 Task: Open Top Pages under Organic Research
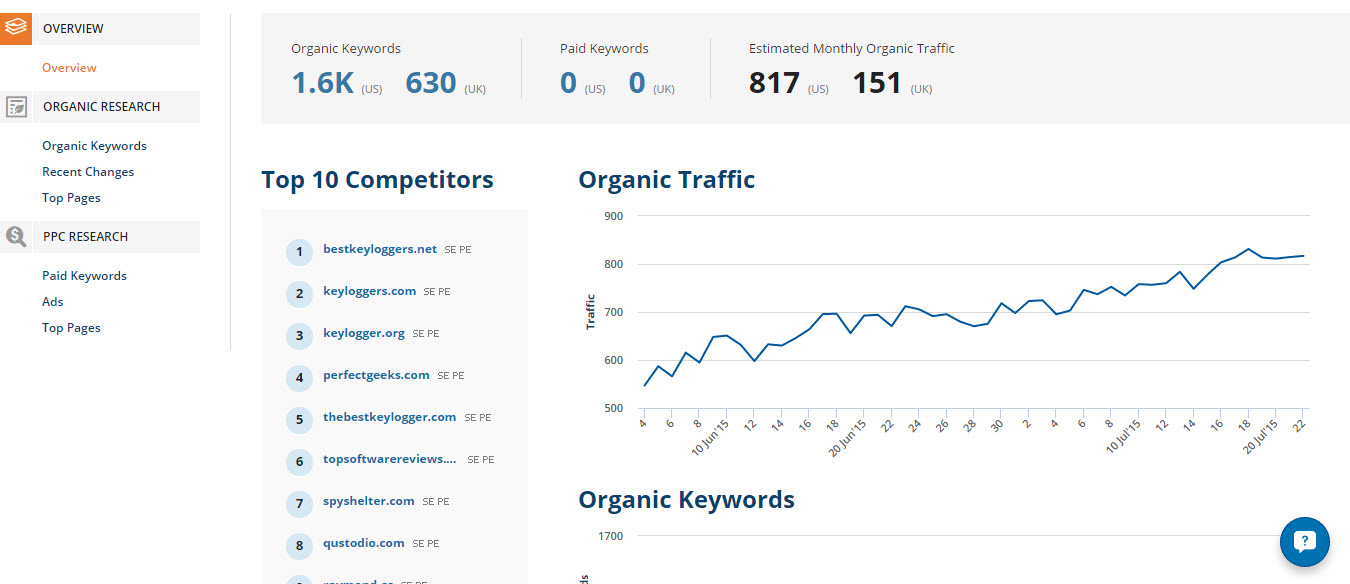click(71, 198)
